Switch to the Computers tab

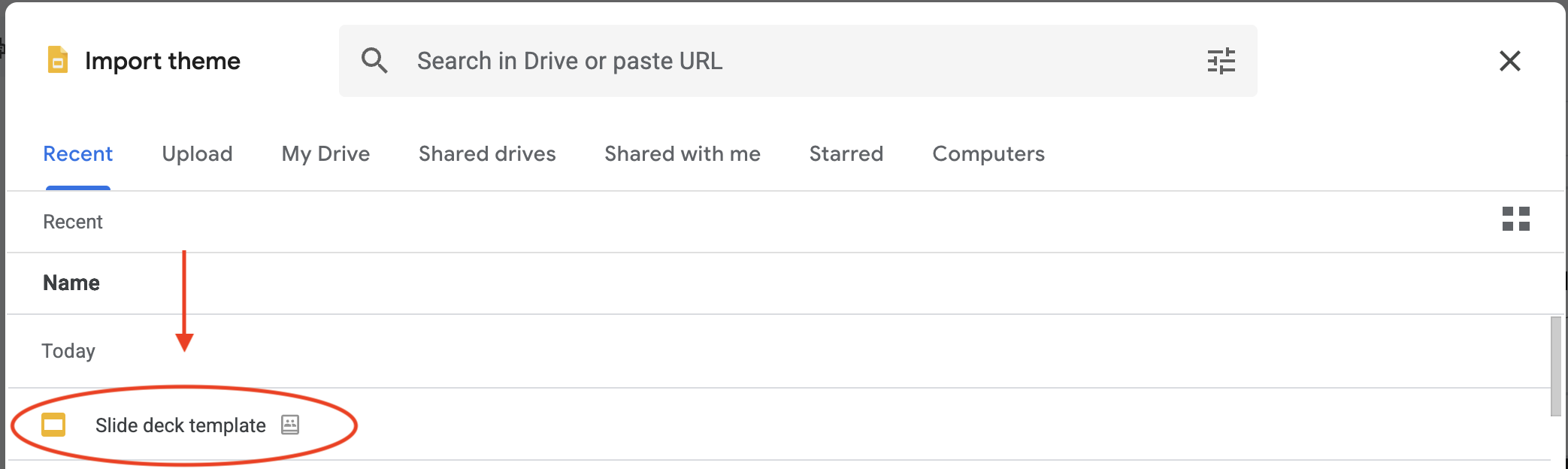tap(988, 154)
